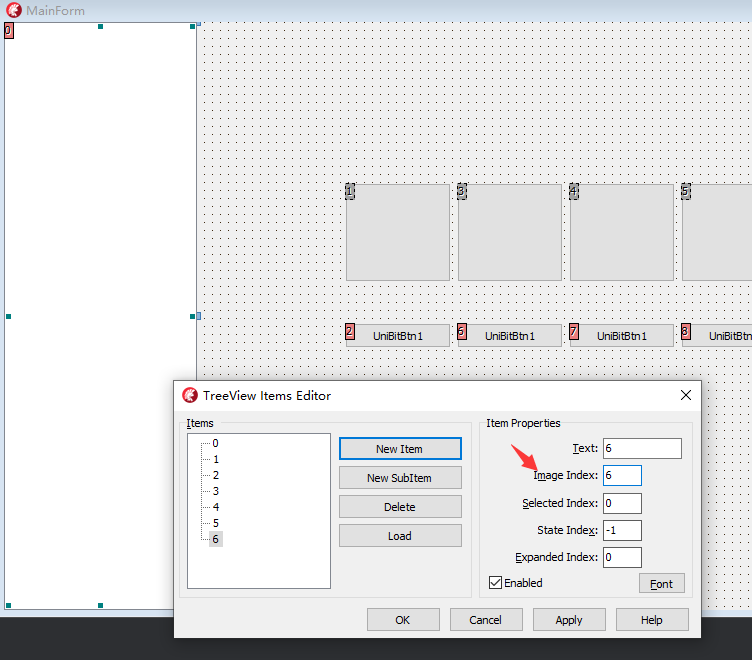
Task: Click into the Image Index field
Action: [x=622, y=475]
